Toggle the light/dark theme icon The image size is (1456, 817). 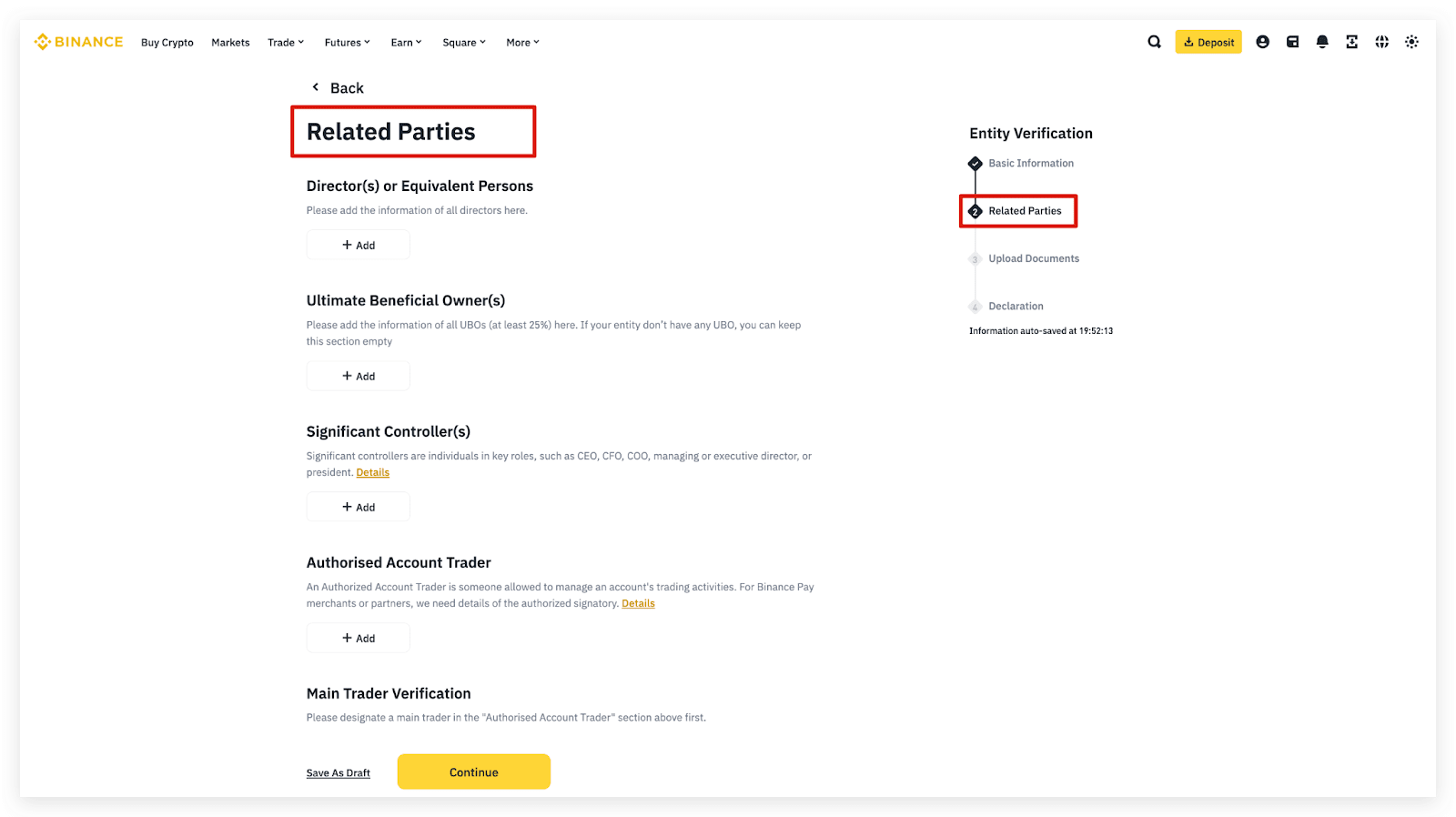point(1411,42)
